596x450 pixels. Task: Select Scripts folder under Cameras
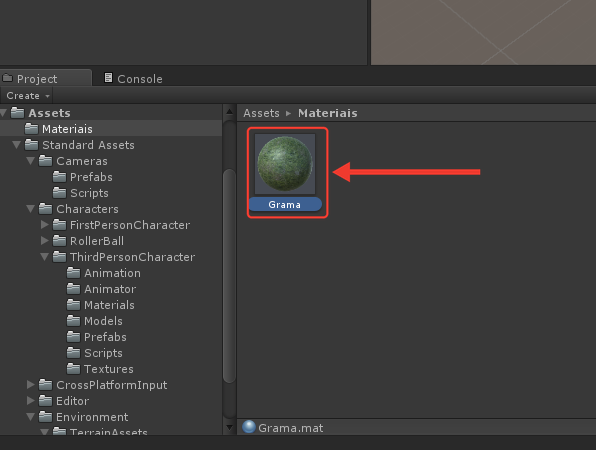tap(89, 193)
